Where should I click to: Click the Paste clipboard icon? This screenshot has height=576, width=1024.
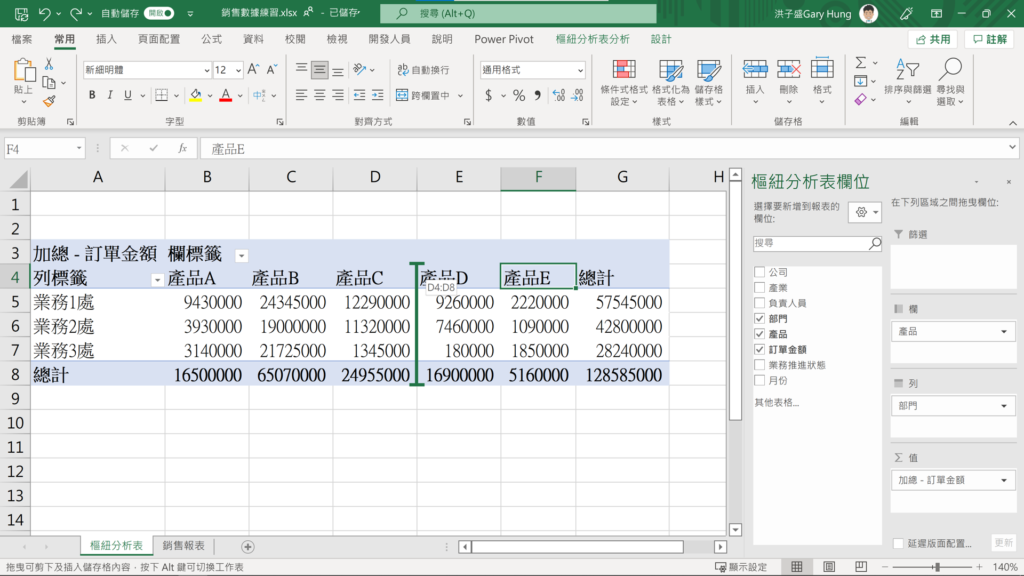click(x=24, y=71)
